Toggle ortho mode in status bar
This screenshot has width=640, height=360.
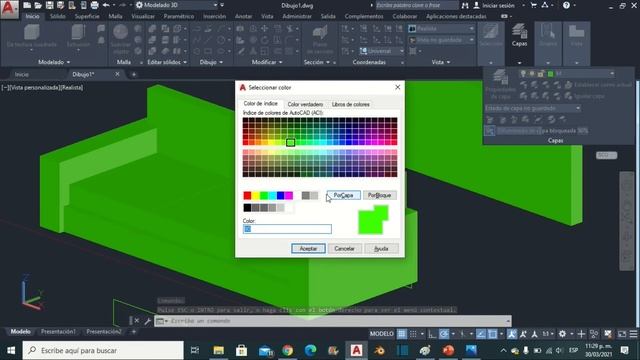(432, 334)
